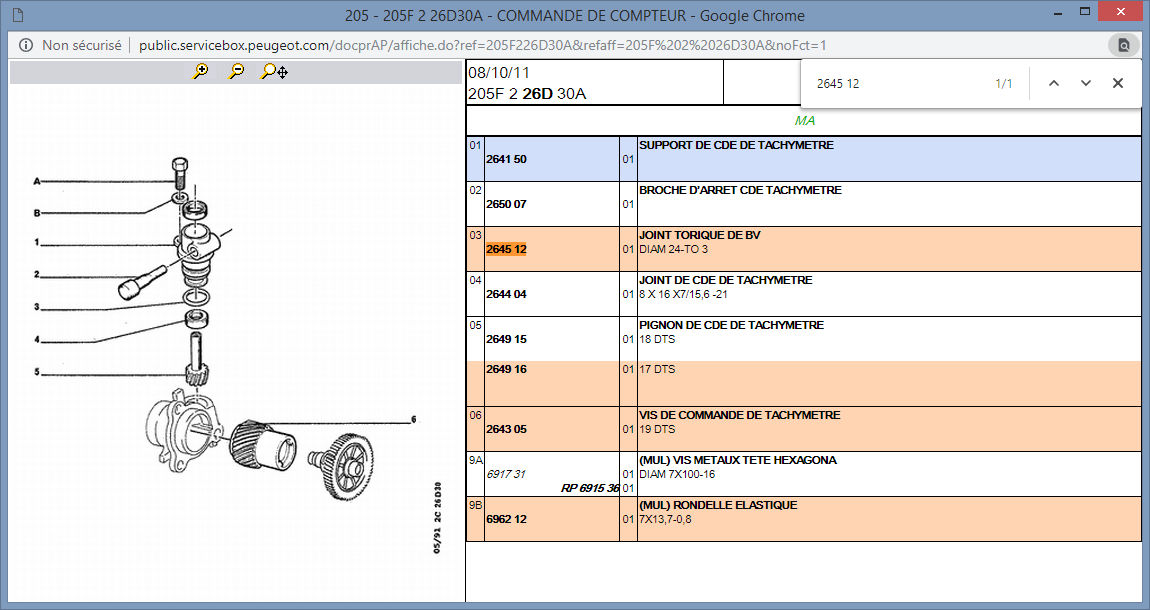This screenshot has height=610, width=1150.
Task: Click the green MA header label
Action: (x=804, y=121)
